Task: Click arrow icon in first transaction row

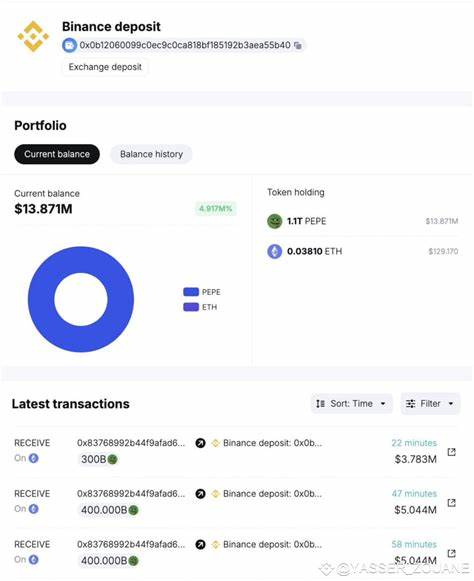Action: pyautogui.click(x=200, y=443)
